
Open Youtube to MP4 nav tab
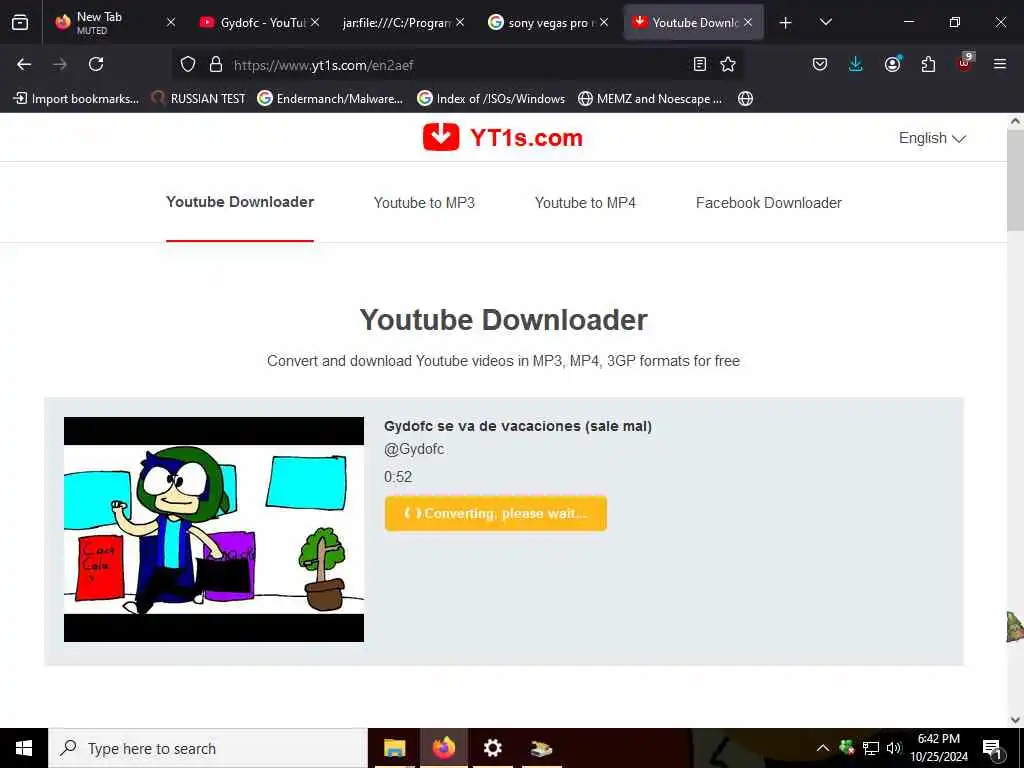point(585,203)
